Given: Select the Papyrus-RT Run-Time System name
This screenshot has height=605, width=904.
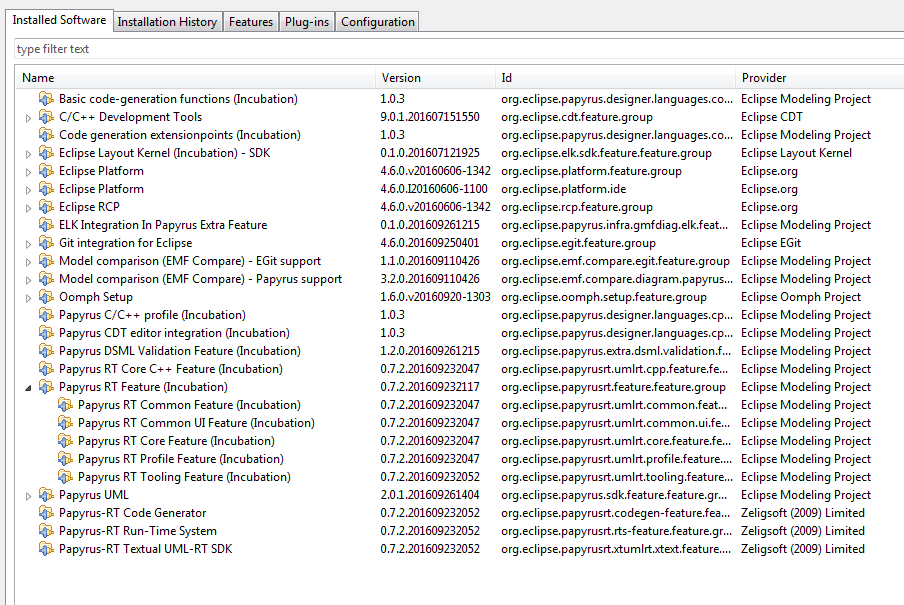Looking at the screenshot, I should pyautogui.click(x=138, y=531).
